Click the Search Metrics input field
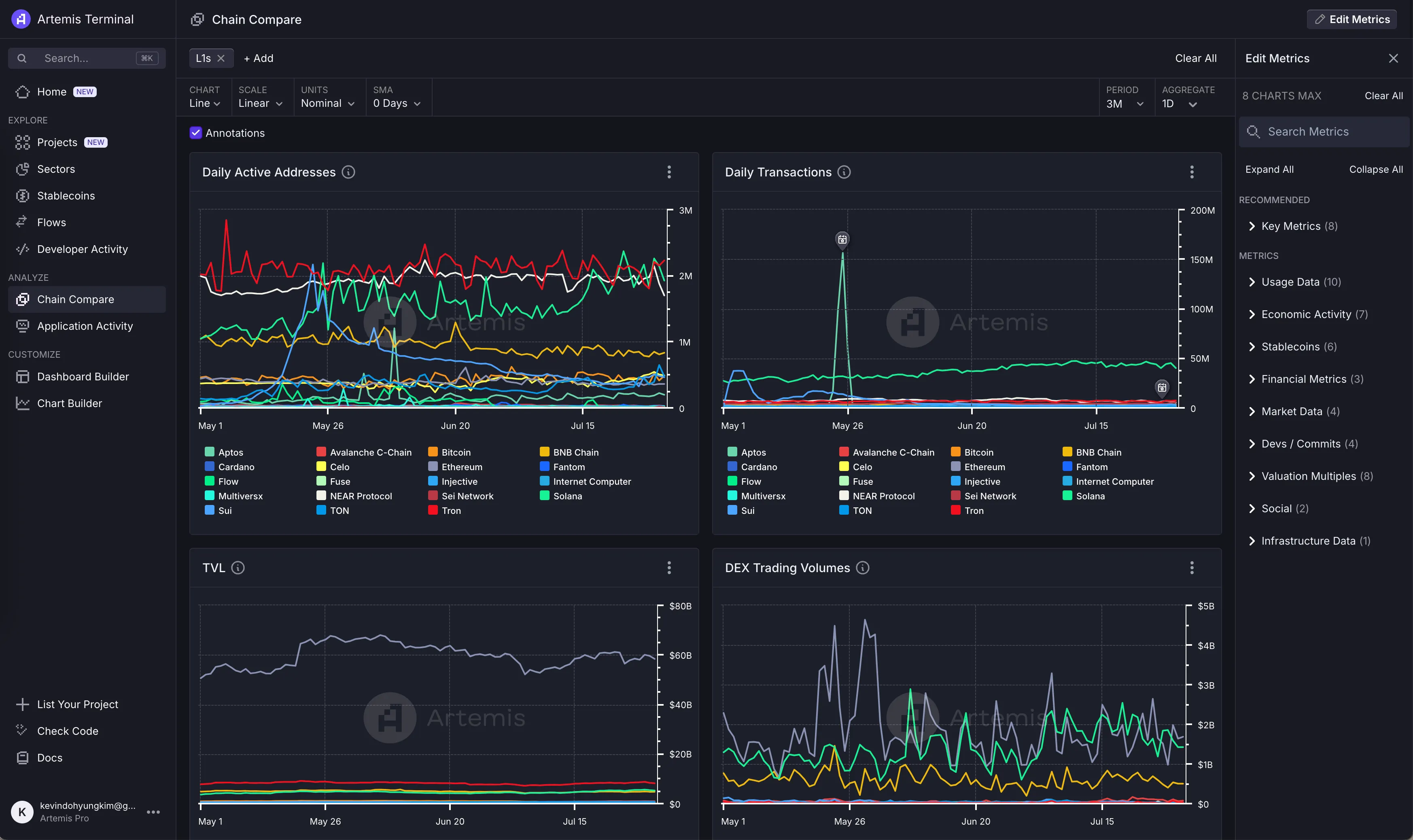 [1324, 132]
